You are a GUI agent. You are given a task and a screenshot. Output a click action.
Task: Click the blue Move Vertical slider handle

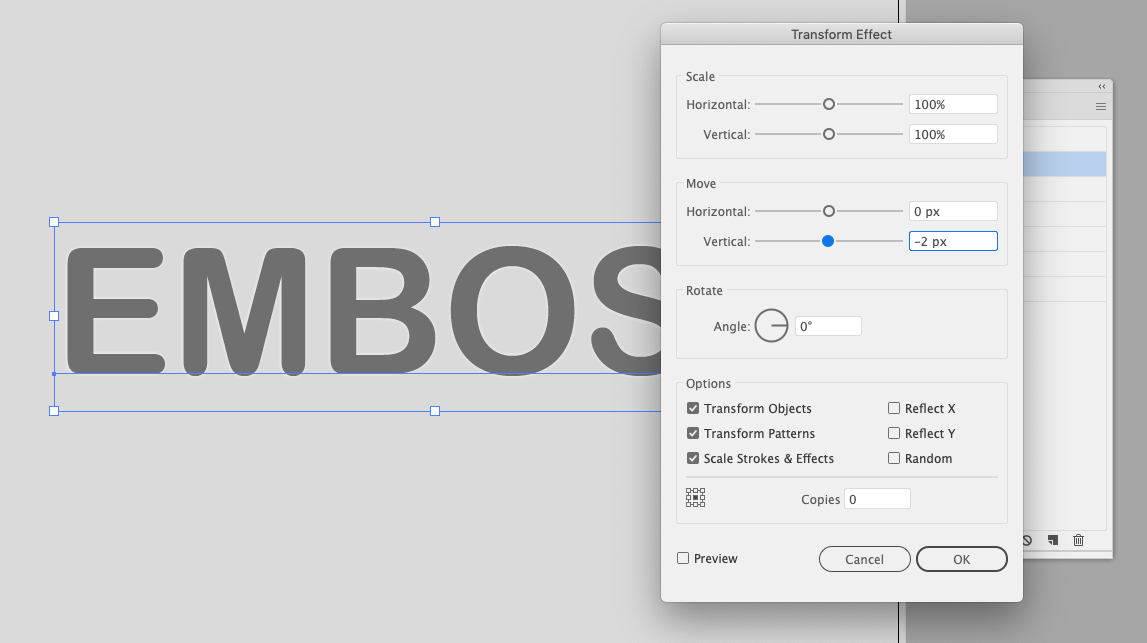coord(828,240)
